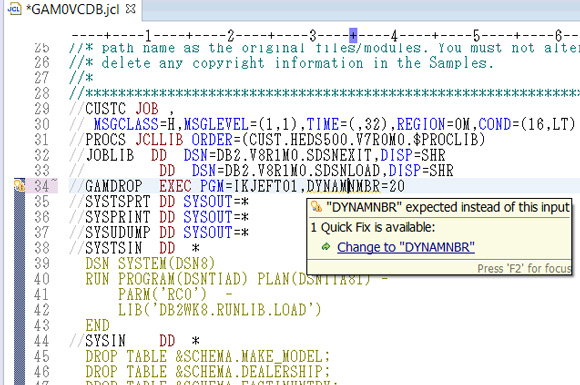Click DROP TABLE &SCHEMA.MAKE_MODEL line
The height and width of the screenshot is (385, 580).
[208, 357]
